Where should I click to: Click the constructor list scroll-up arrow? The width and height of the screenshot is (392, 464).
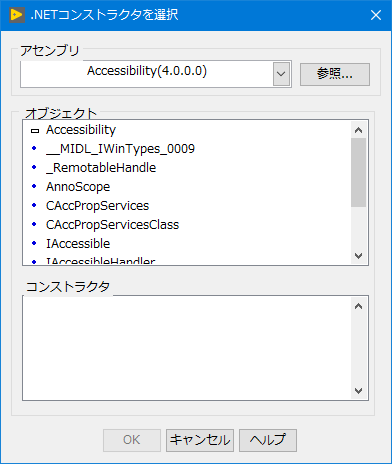coord(359,306)
